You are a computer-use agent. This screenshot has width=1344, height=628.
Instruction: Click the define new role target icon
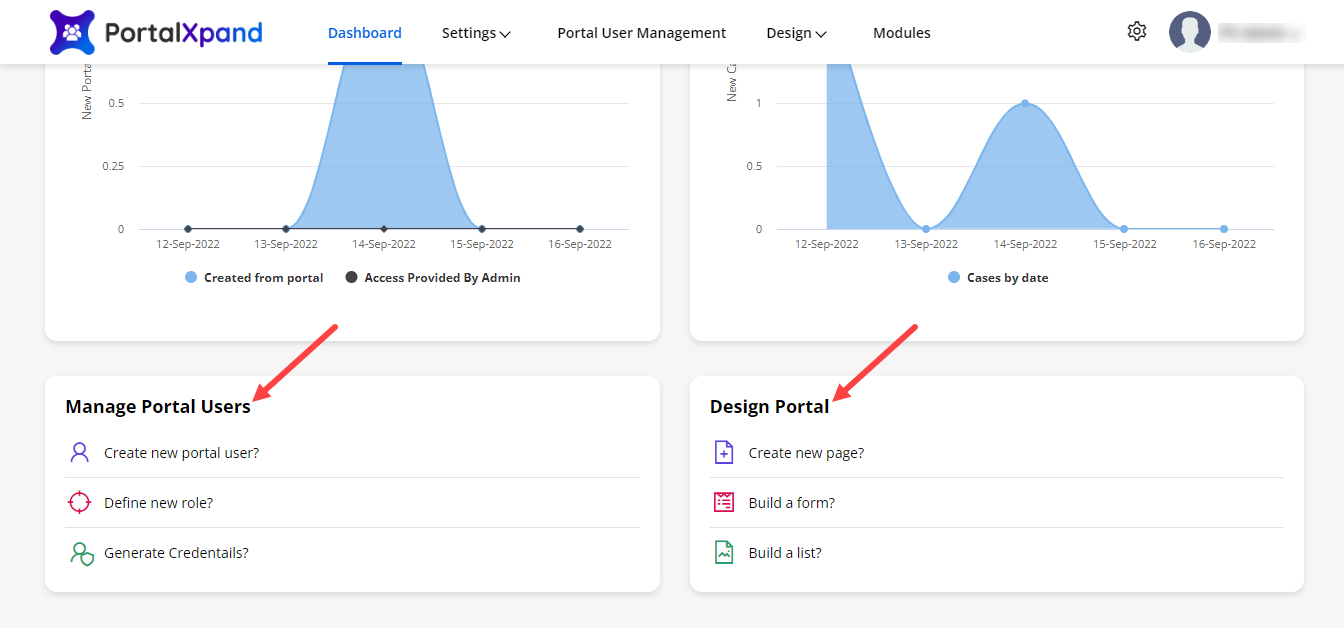point(80,503)
